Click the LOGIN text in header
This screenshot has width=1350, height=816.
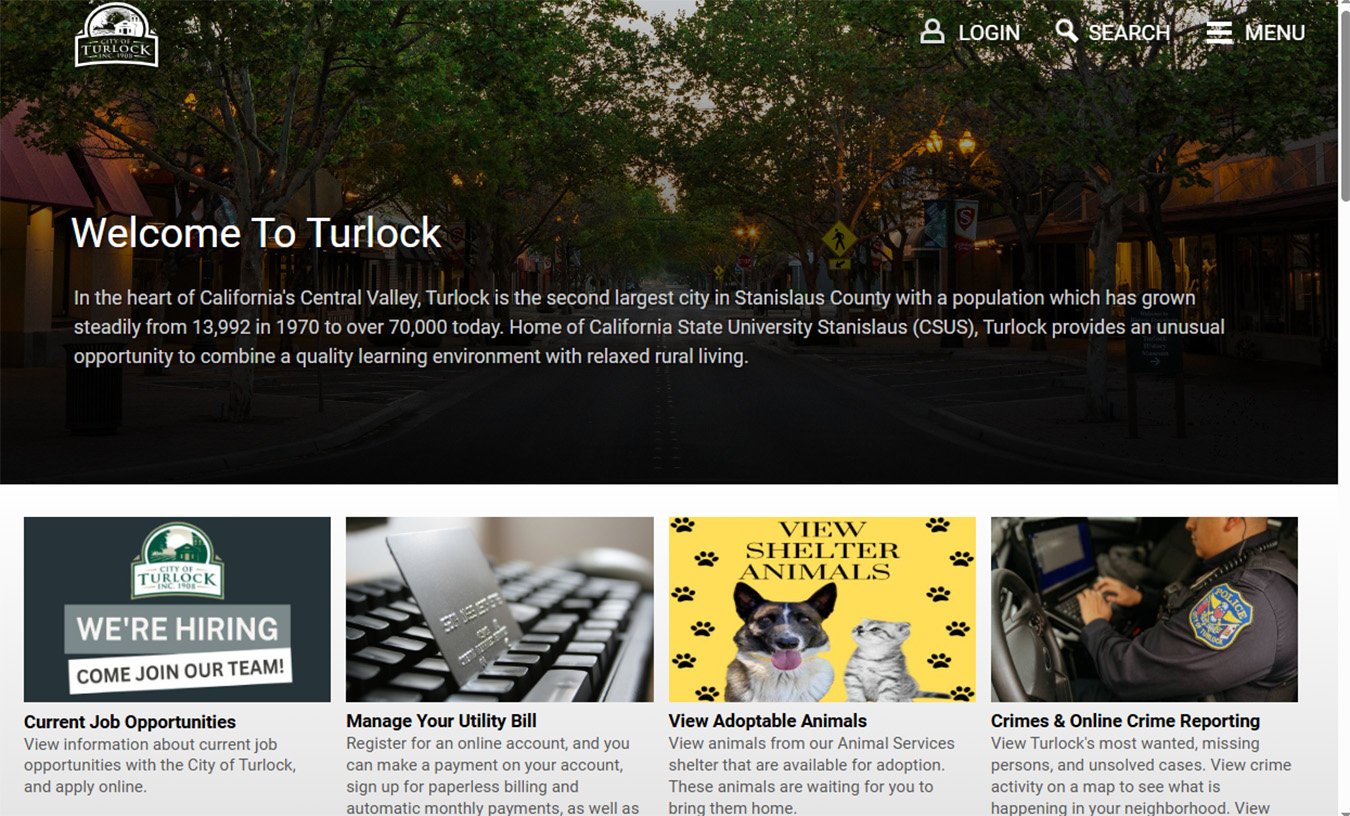(x=988, y=33)
